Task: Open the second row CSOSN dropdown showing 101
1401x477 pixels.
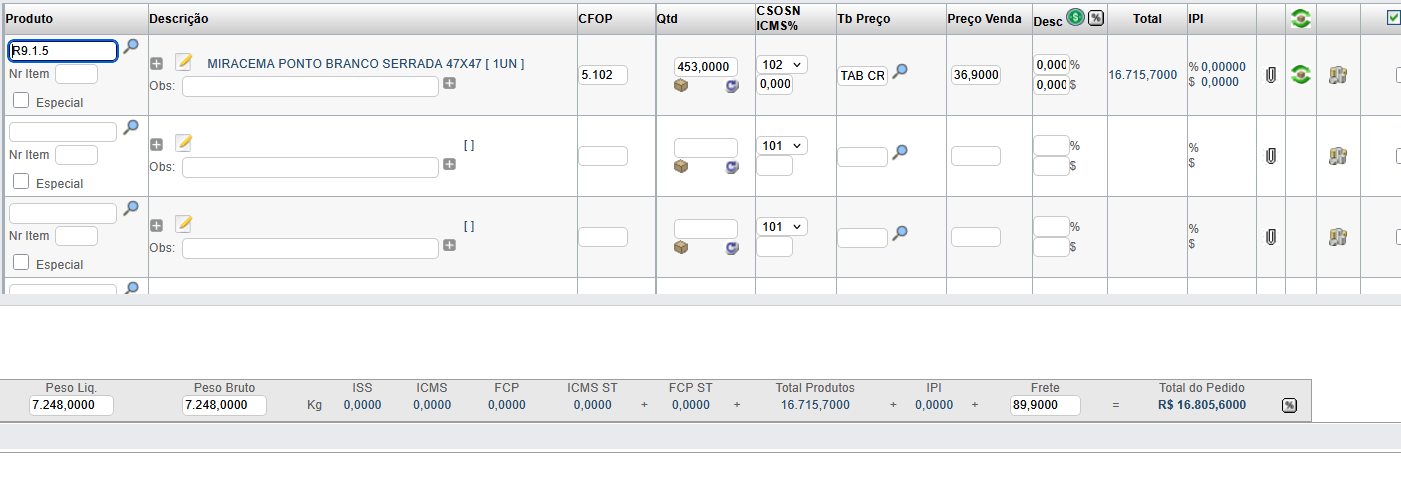Action: point(781,145)
